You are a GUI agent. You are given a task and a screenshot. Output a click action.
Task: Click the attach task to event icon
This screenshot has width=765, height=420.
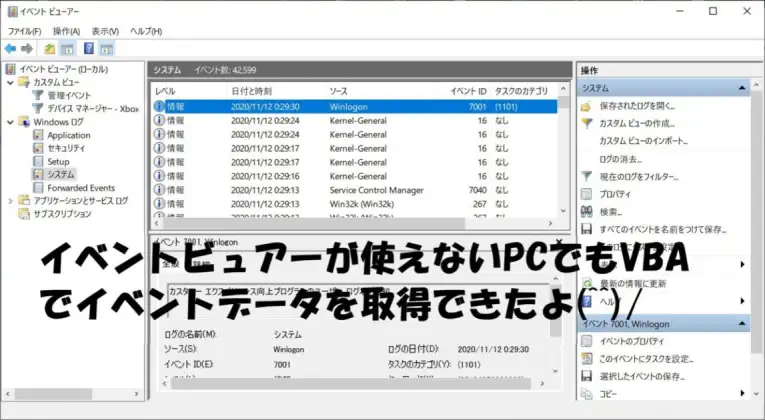(x=587, y=359)
